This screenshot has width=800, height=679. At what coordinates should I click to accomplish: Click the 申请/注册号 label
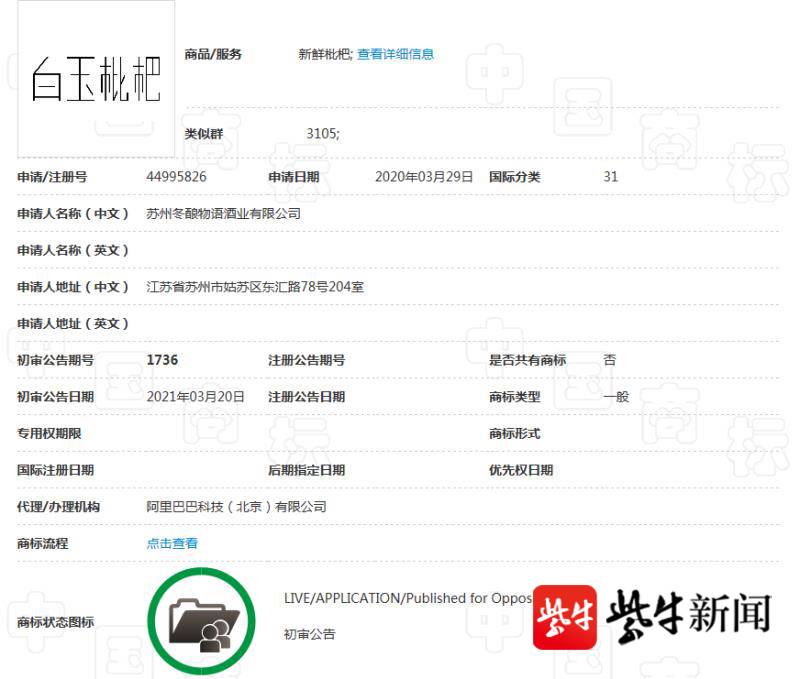(52, 177)
